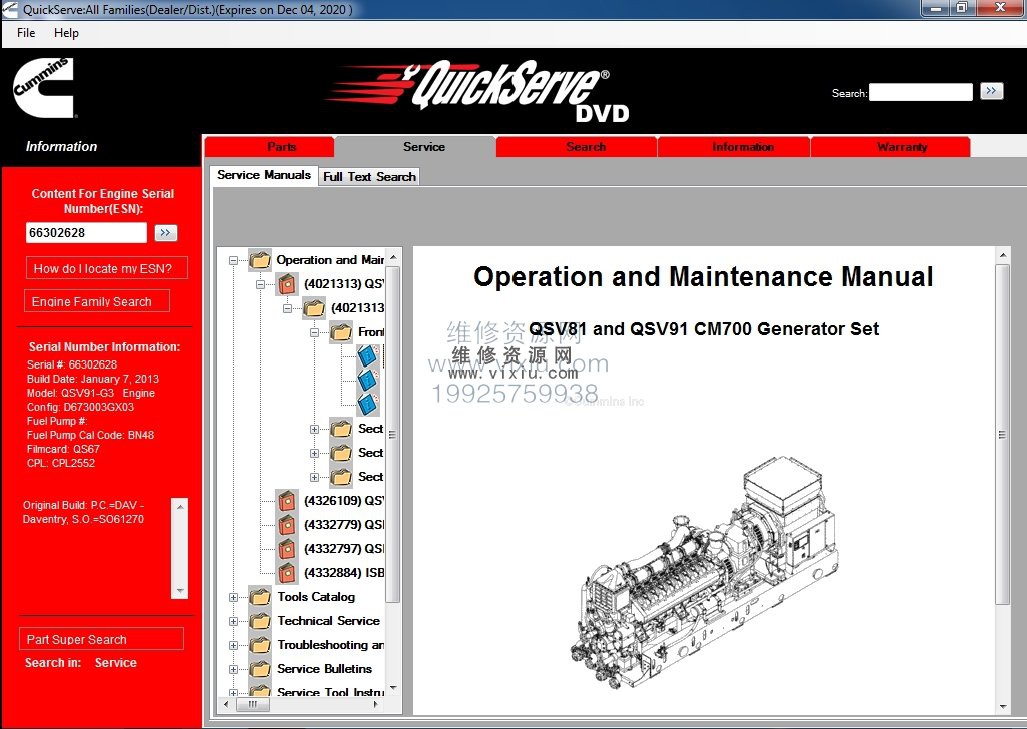Click the Service Bulletins folder icon
Image resolution: width=1027 pixels, height=729 pixels.
[x=260, y=669]
